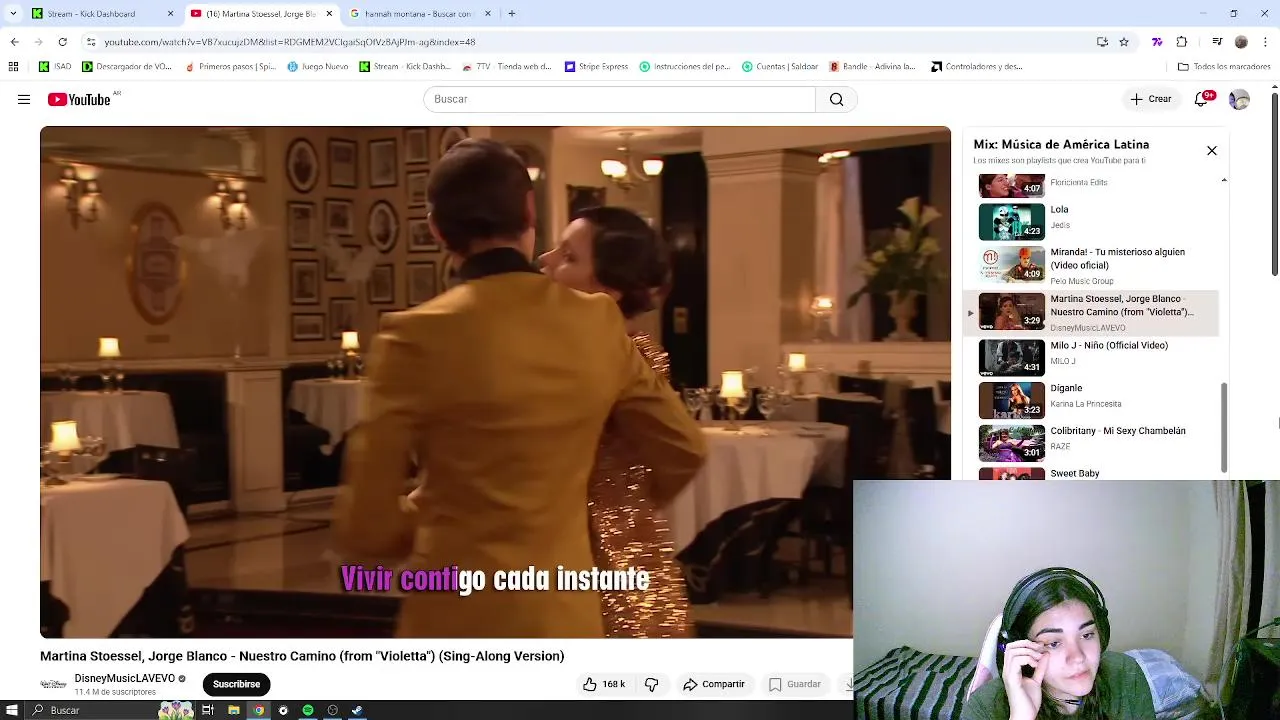
Task: Open YouTube notifications bell
Action: (x=1201, y=99)
